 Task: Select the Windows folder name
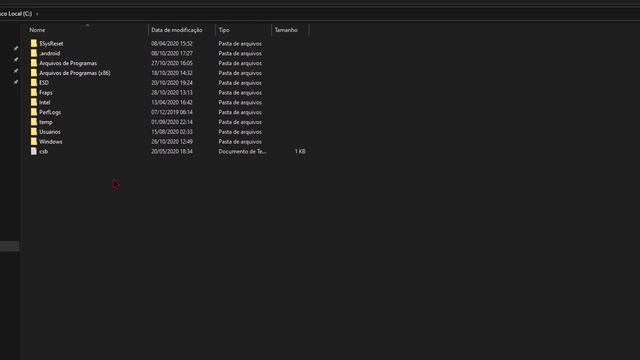[51, 141]
